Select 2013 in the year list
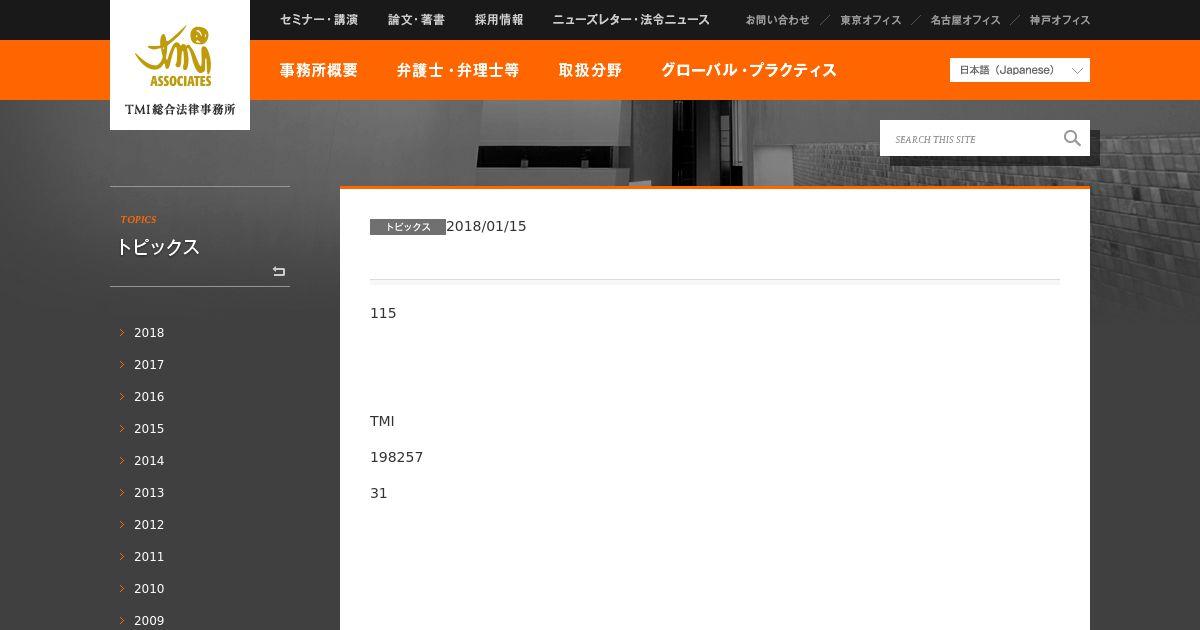Viewport: 1200px width, 630px height. point(149,493)
